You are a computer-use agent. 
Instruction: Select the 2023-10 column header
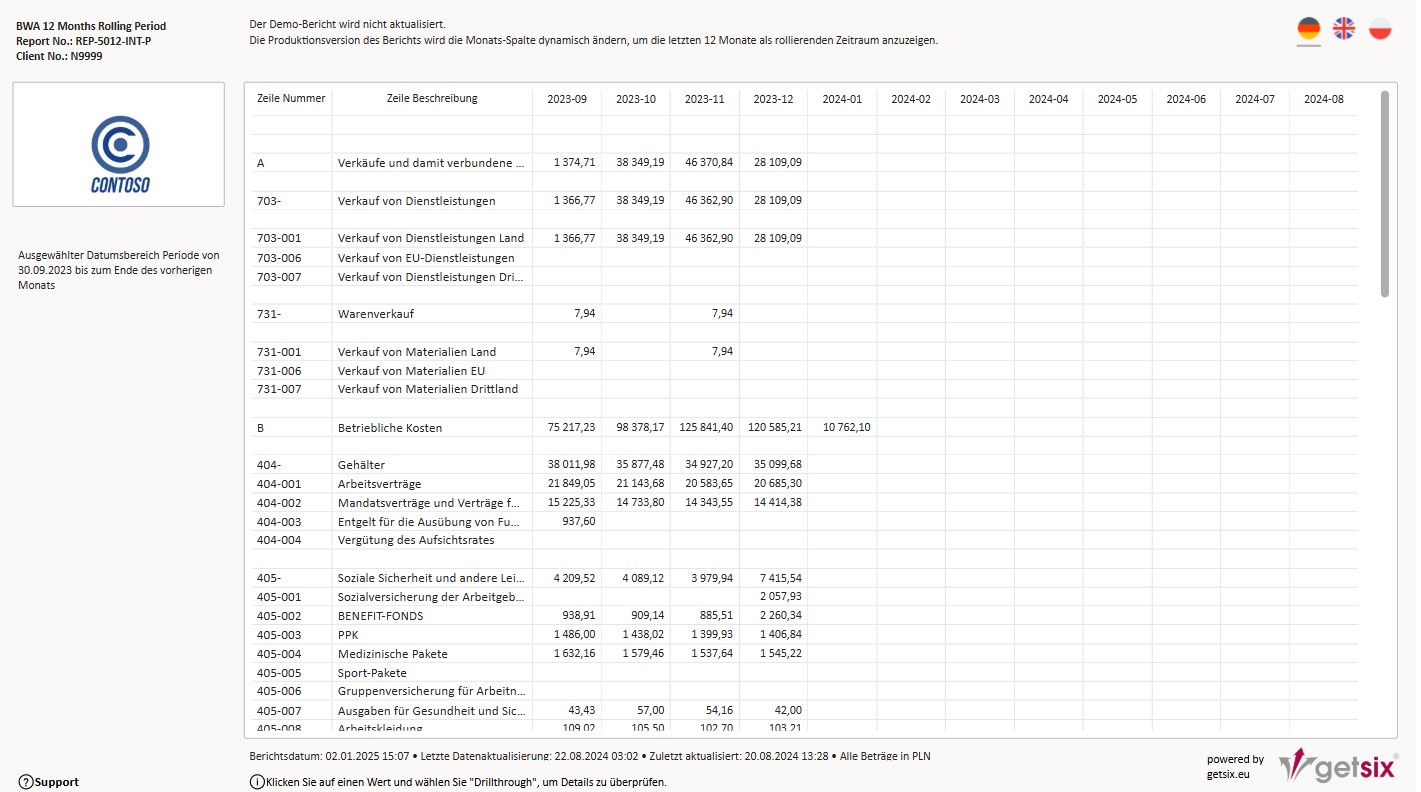pyautogui.click(x=636, y=99)
